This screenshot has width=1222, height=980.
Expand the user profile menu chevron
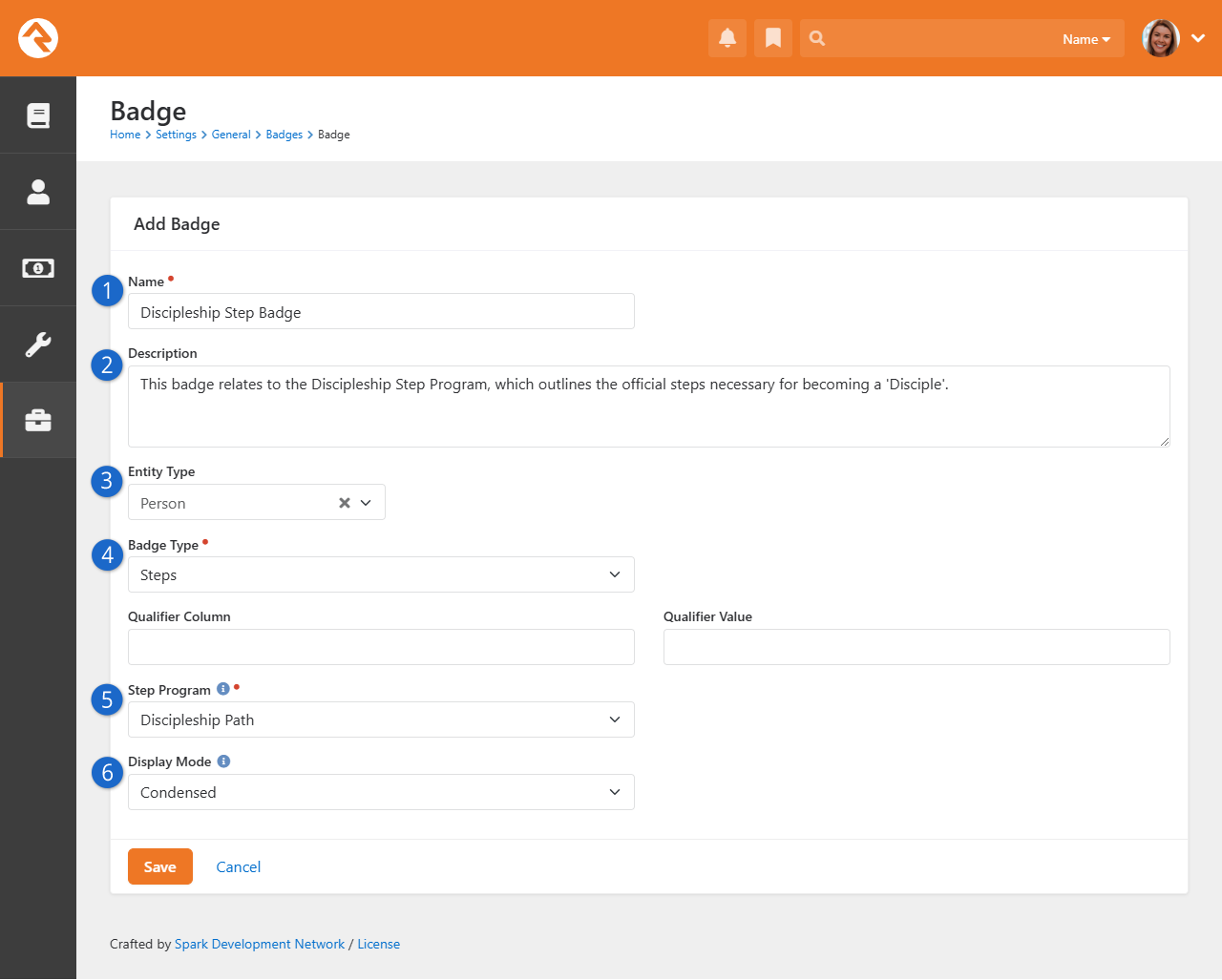[x=1199, y=38]
